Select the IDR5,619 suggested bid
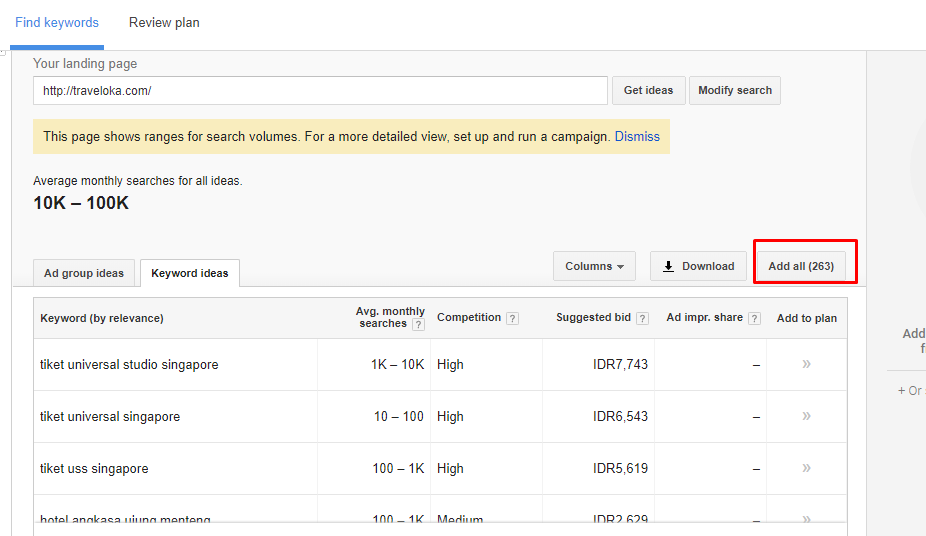 pyautogui.click(x=620, y=469)
